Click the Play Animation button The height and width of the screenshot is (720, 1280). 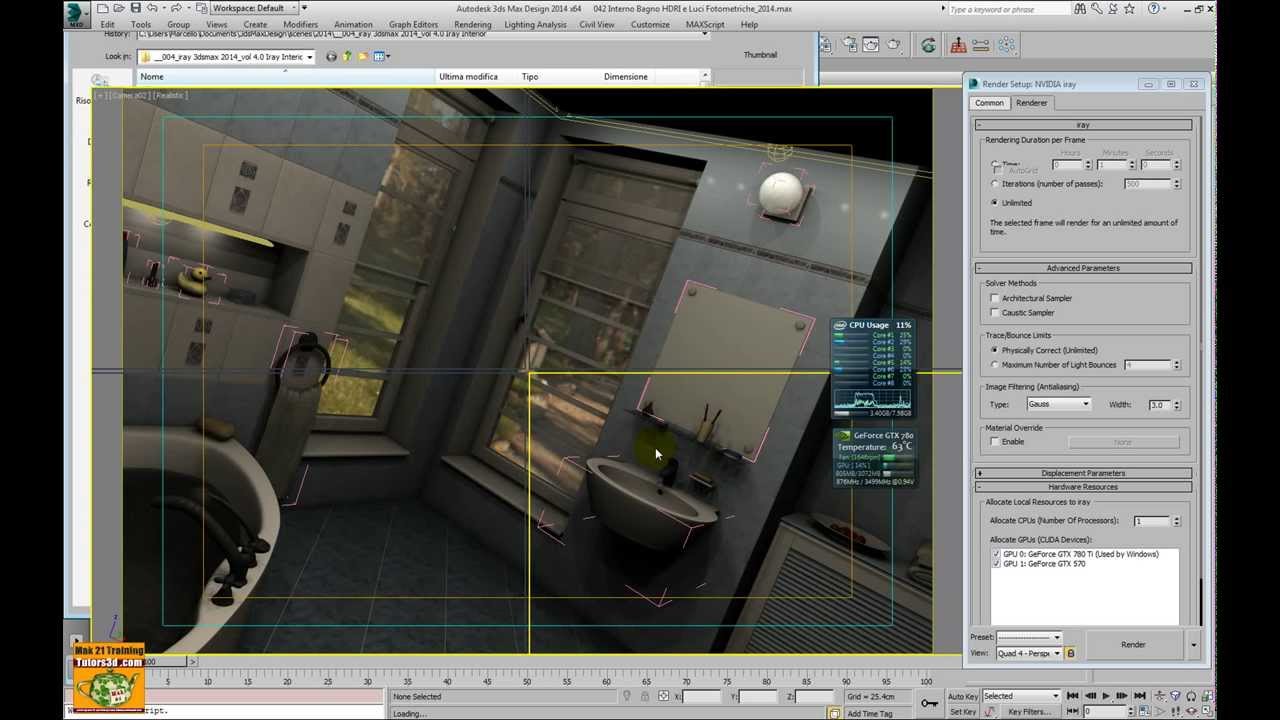[x=1105, y=696]
